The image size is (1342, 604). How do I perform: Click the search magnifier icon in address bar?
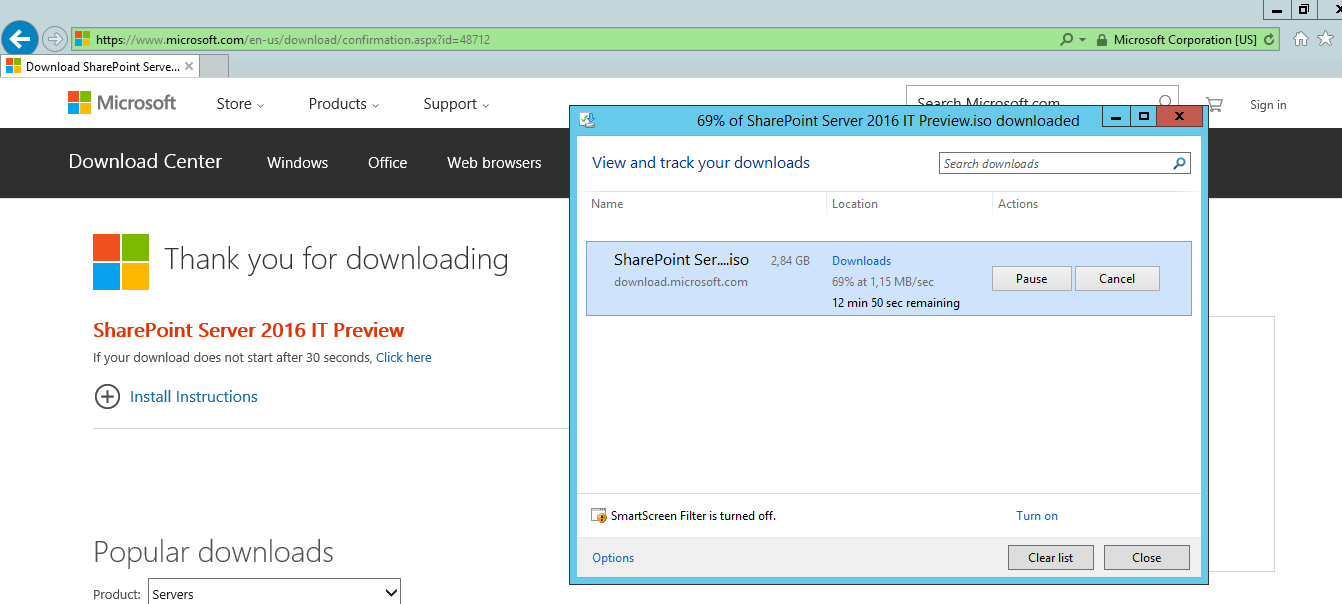pyautogui.click(x=1066, y=40)
